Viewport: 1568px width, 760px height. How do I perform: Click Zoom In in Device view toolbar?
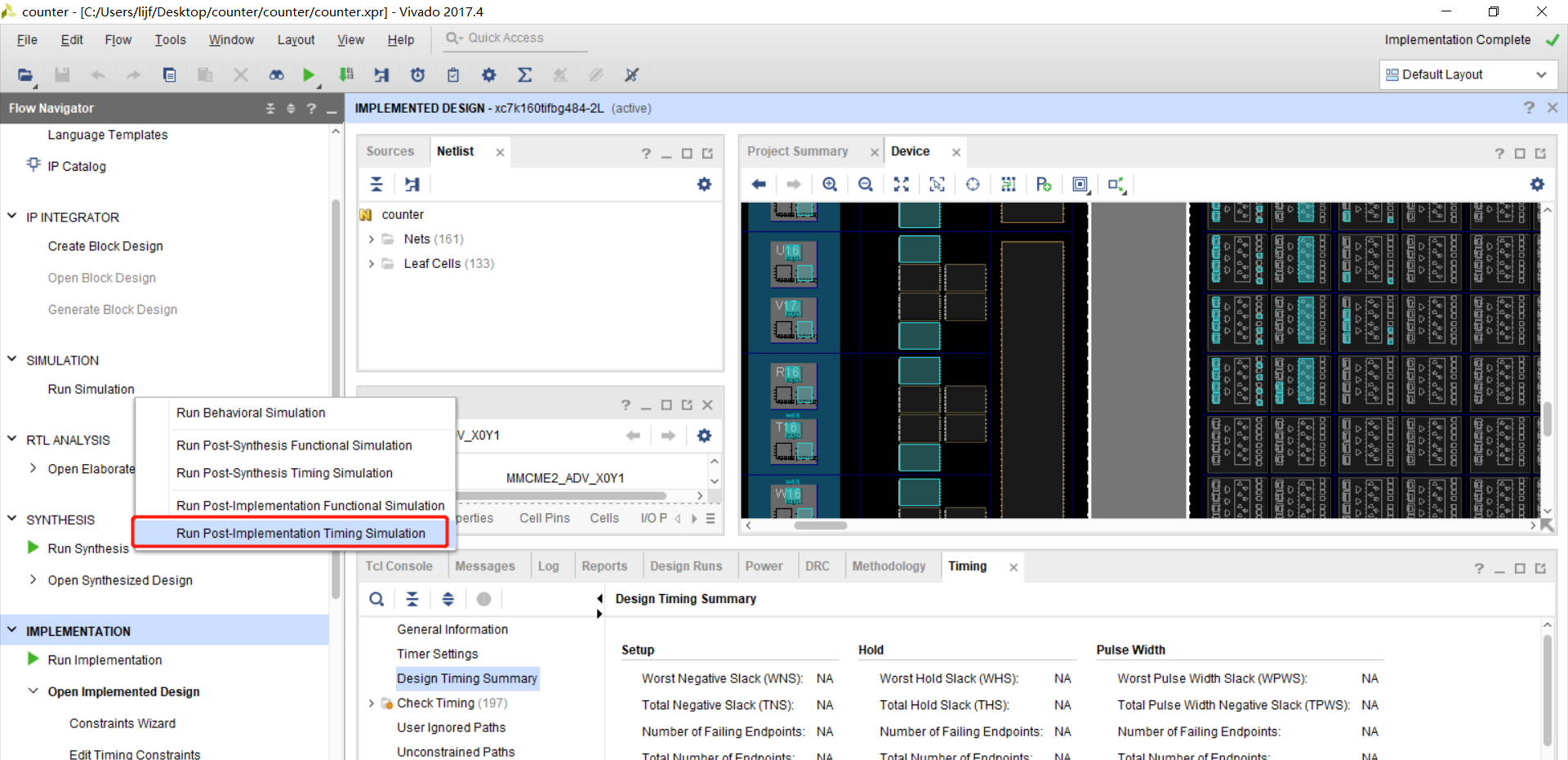pos(830,185)
